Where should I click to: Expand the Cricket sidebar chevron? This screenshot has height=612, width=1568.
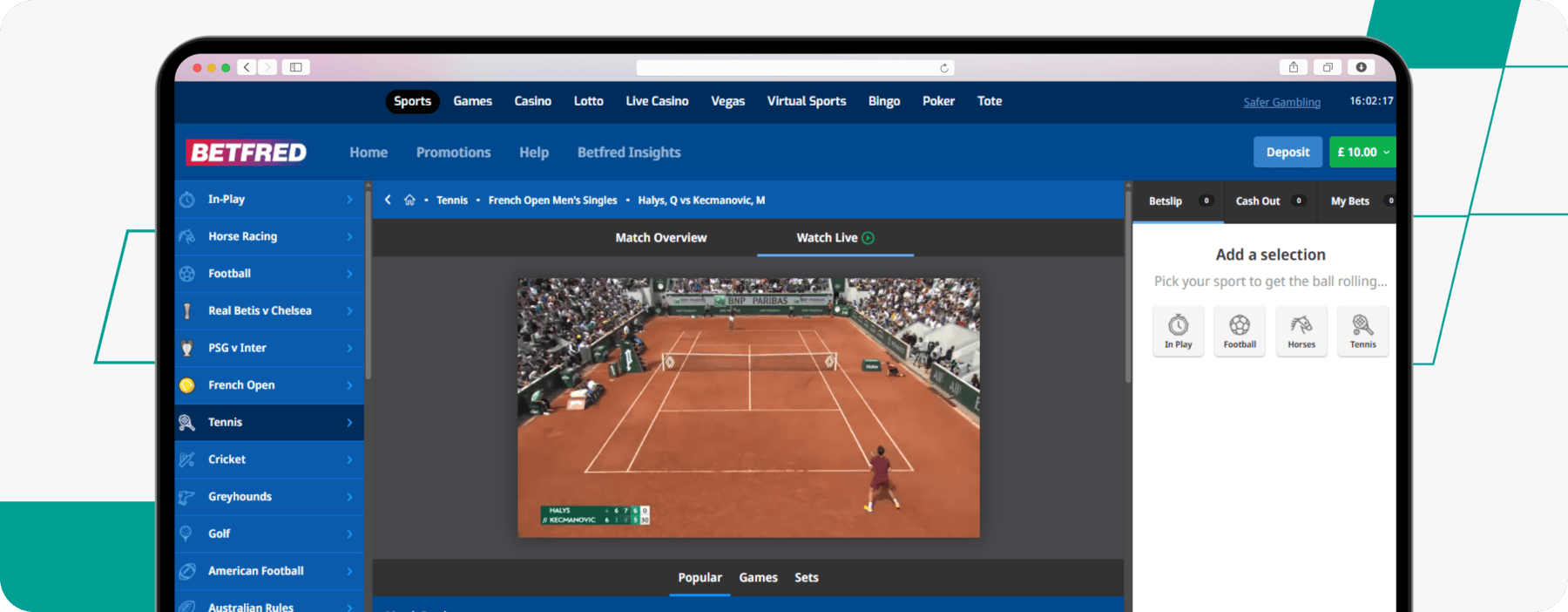coord(349,459)
